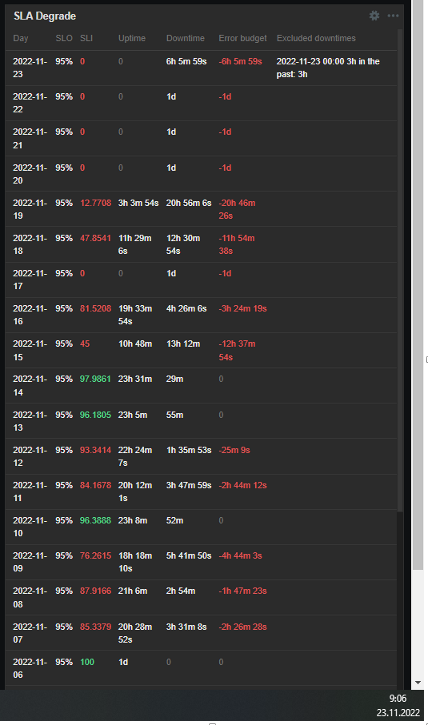Viewport: 428px width, 725px height.
Task: Click the green 97.9861 SLI value
Action: point(95,379)
